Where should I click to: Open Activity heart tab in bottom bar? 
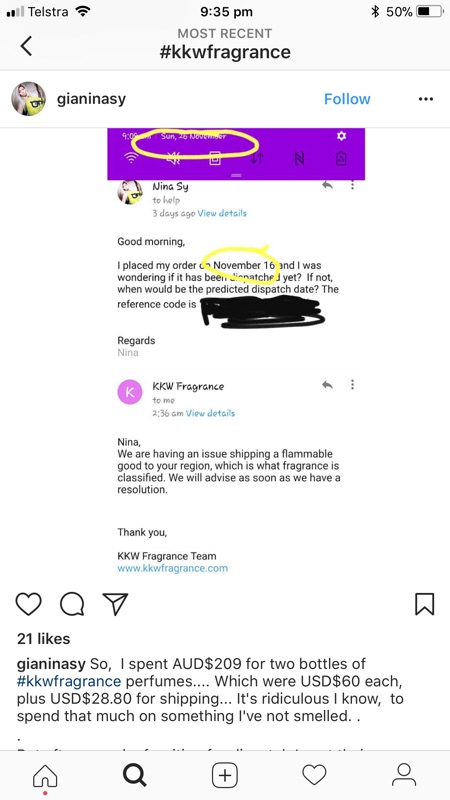314,776
